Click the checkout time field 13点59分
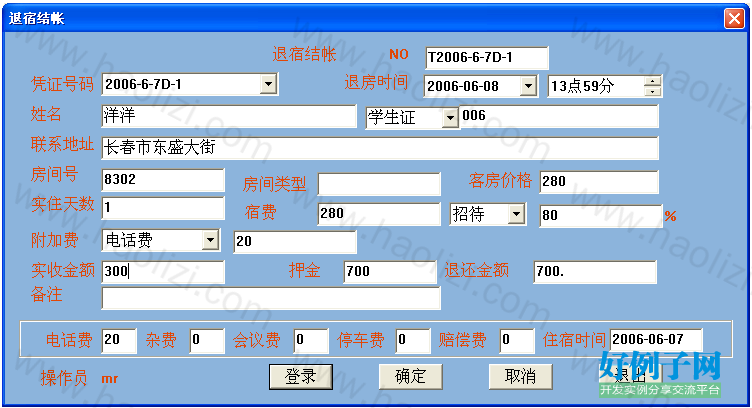The width and height of the screenshot is (752, 408). (596, 86)
